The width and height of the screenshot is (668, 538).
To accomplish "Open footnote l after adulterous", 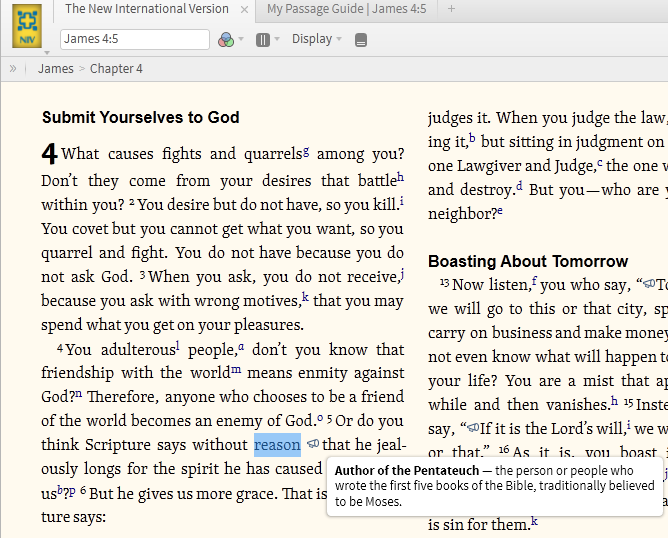I will tap(178, 346).
